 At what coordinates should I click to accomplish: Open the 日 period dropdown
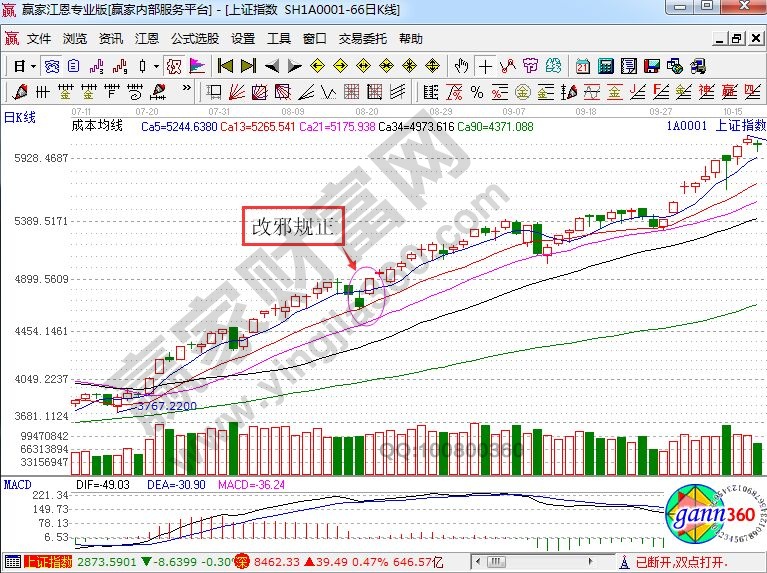25,66
